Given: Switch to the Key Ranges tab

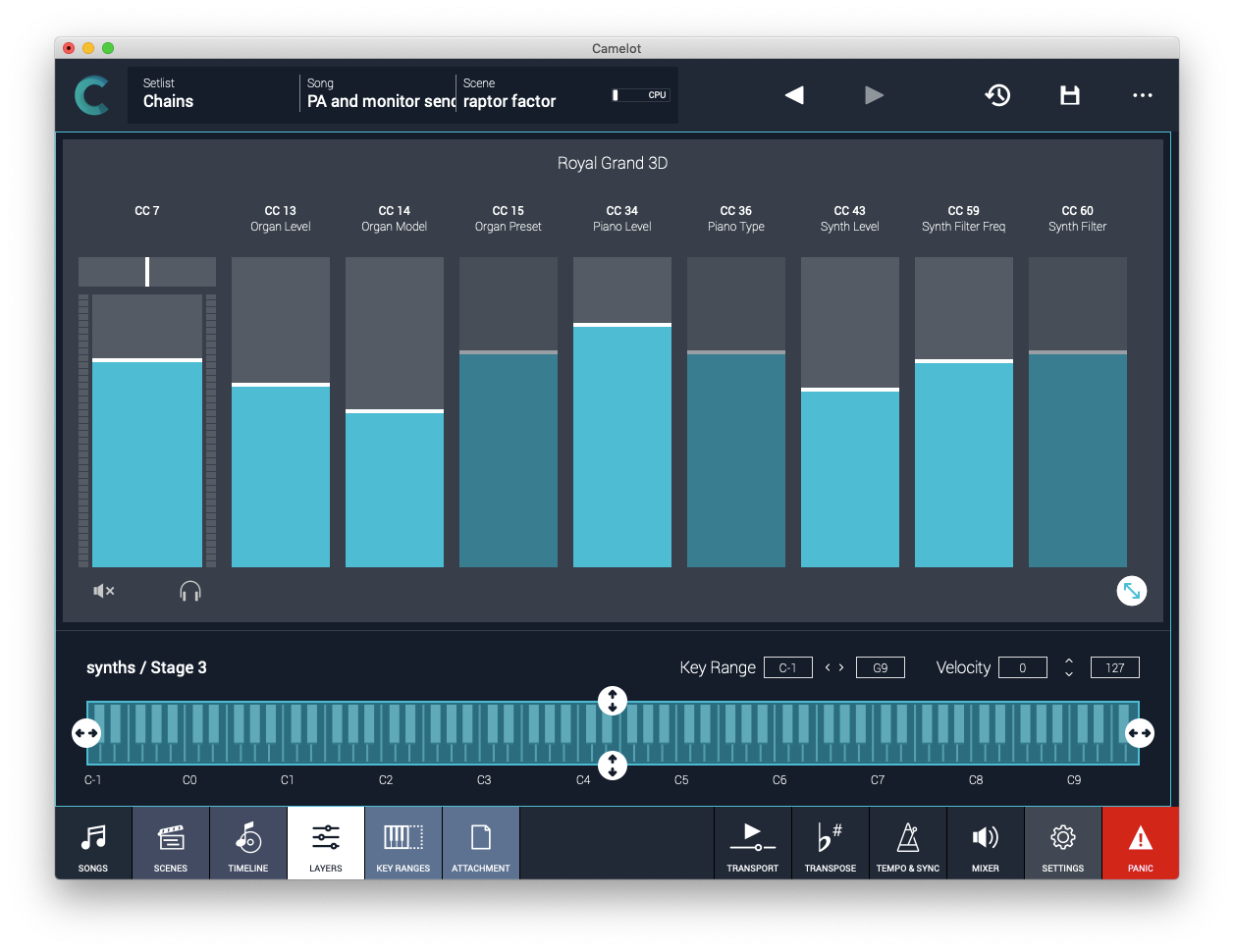Looking at the screenshot, I should (403, 843).
